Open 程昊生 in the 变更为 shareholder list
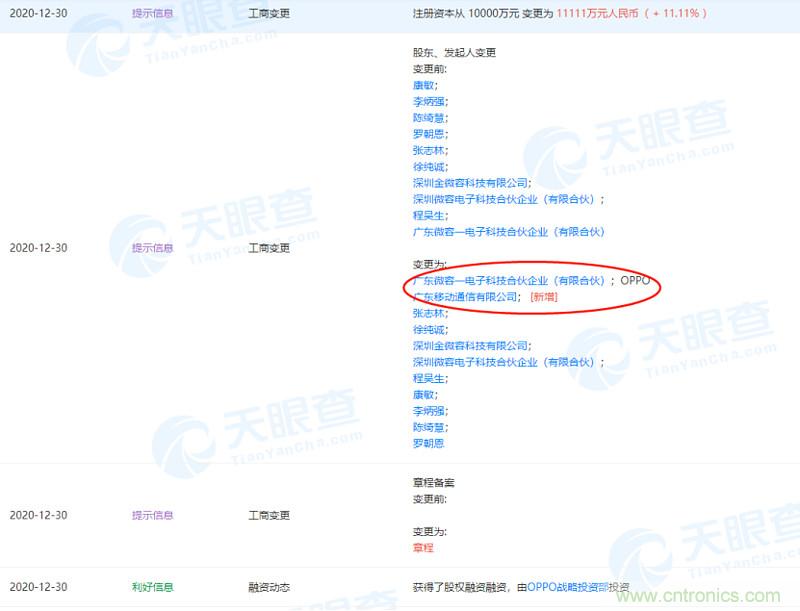Screen dimensions: 800x611 click(429, 378)
